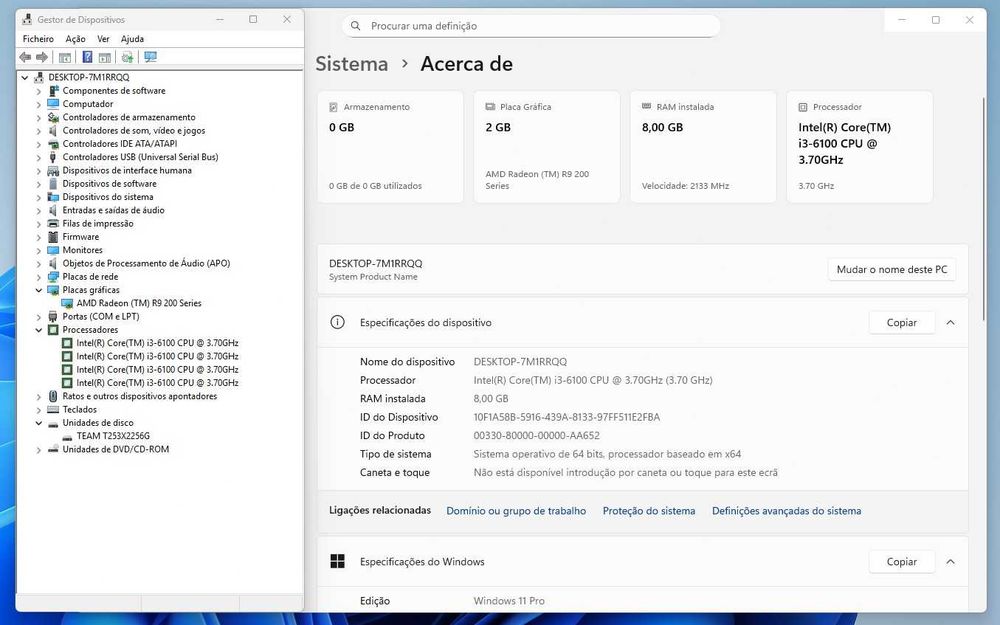Click the Forward arrow in Device Manager toolbar
Viewport: 1000px width, 625px height.
coord(42,57)
